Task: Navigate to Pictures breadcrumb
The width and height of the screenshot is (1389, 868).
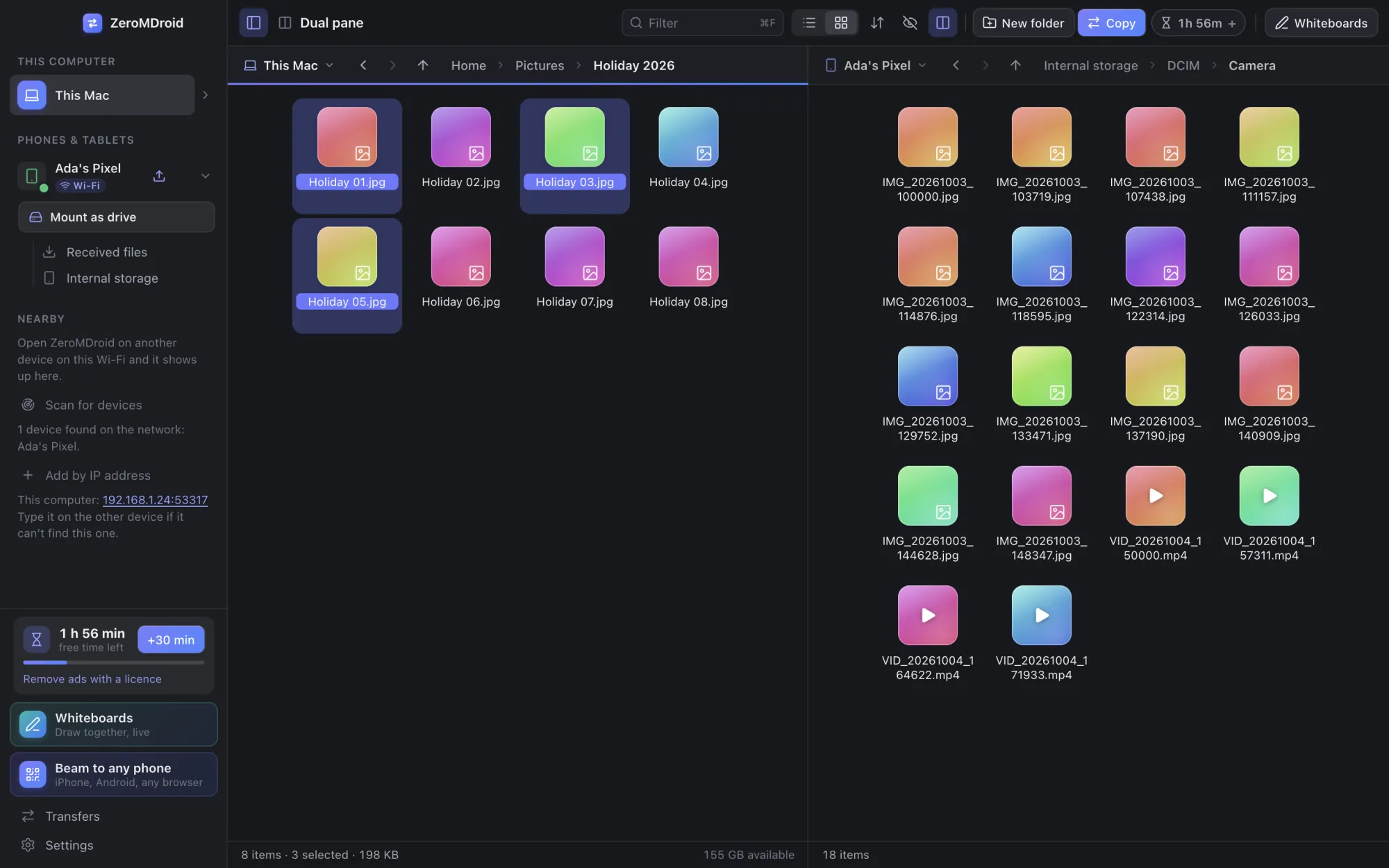Action: 540,65
